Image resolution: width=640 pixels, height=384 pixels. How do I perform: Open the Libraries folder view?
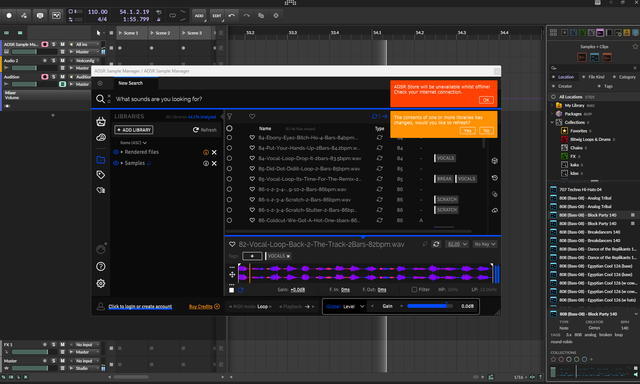coord(101,160)
